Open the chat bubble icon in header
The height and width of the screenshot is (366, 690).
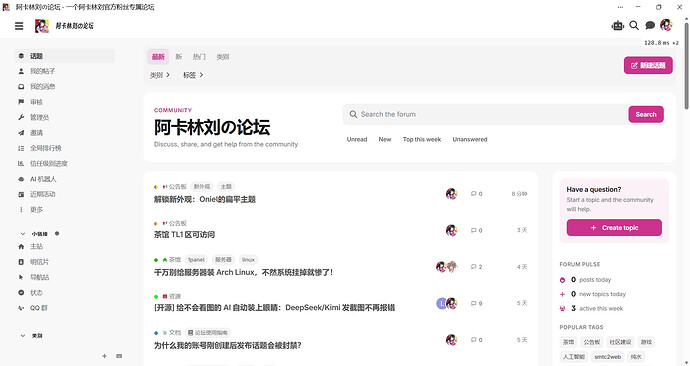coord(650,26)
